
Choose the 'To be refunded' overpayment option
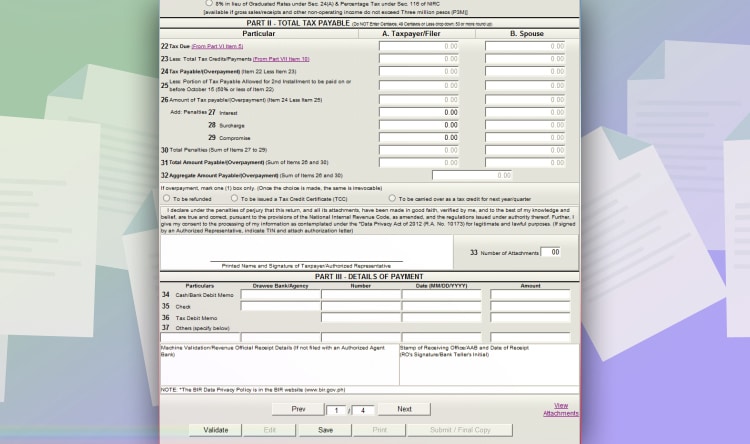(x=166, y=198)
